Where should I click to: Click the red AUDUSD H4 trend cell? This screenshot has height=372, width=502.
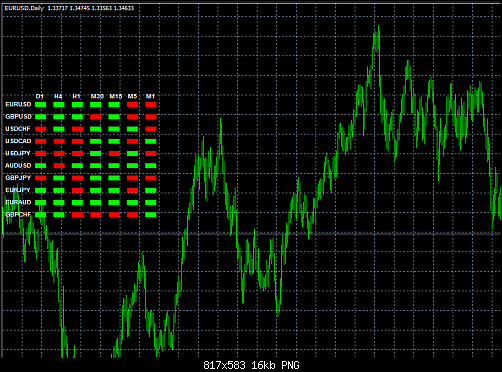pos(59,166)
